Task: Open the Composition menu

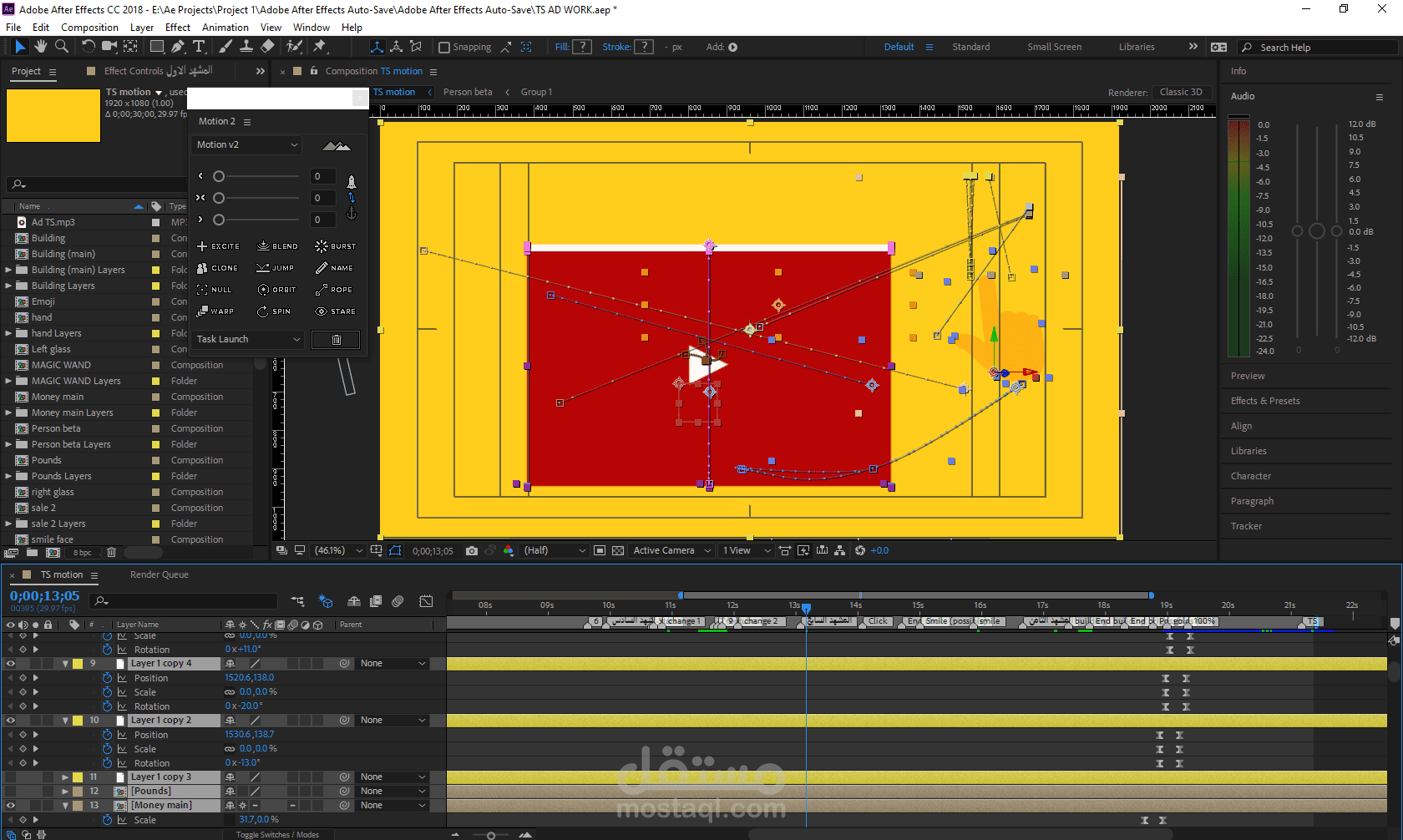Action: pyautogui.click(x=89, y=28)
